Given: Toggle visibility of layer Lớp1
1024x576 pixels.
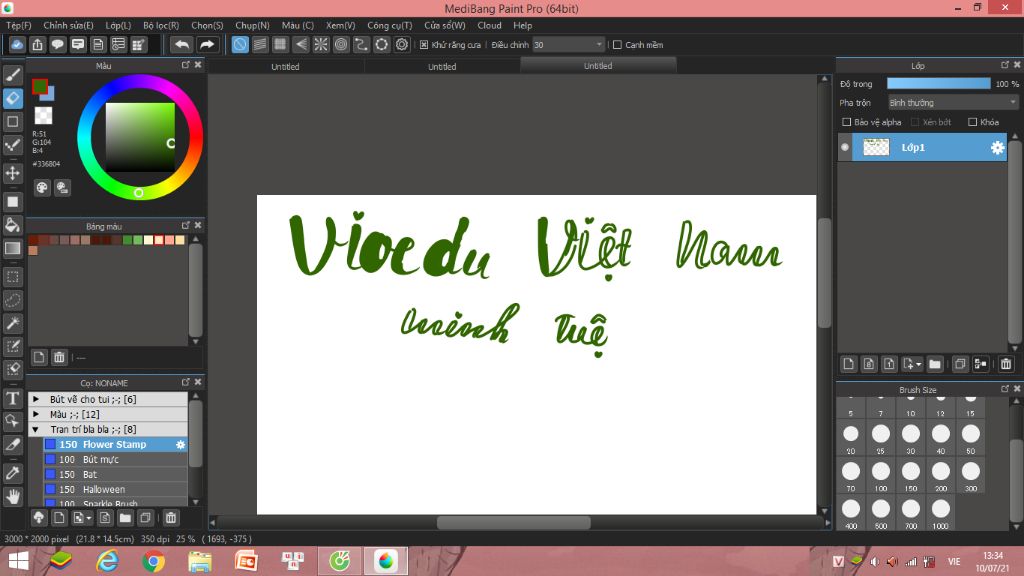Looking at the screenshot, I should pyautogui.click(x=845, y=148).
